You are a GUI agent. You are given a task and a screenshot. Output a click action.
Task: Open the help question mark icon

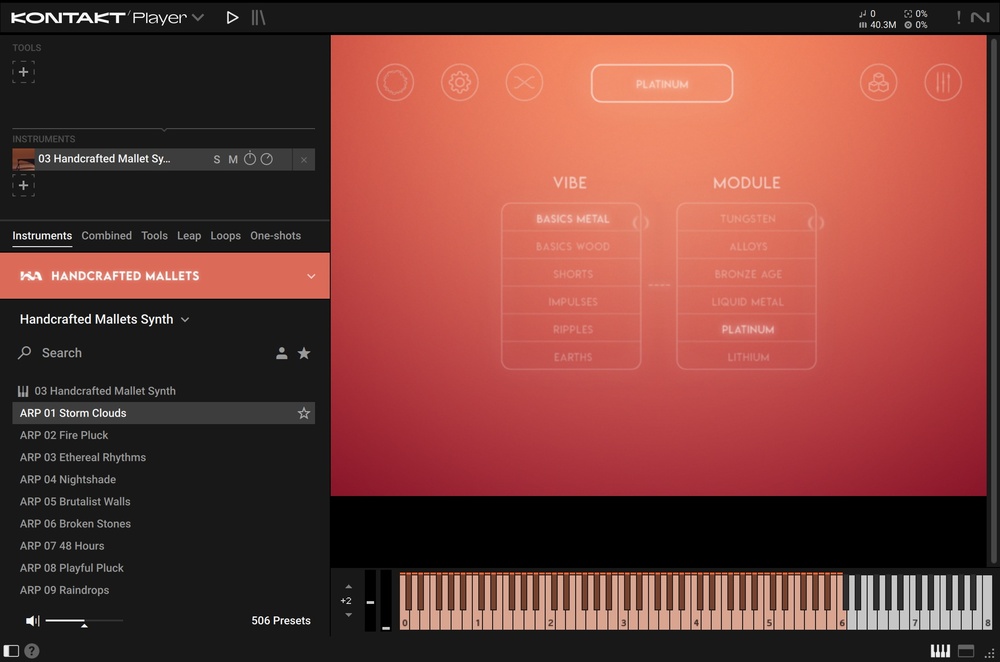pyautogui.click(x=32, y=651)
